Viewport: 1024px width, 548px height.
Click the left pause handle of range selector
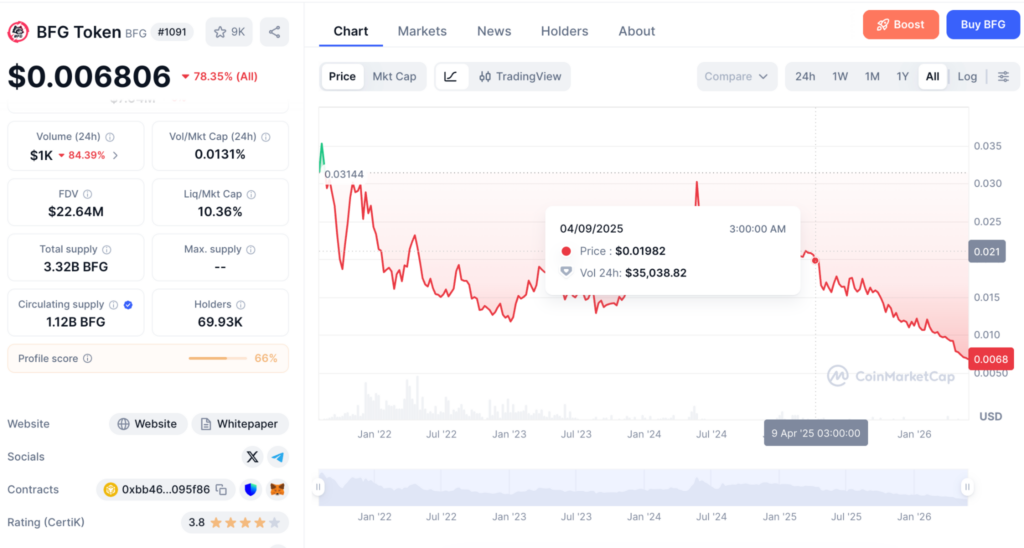[318, 487]
